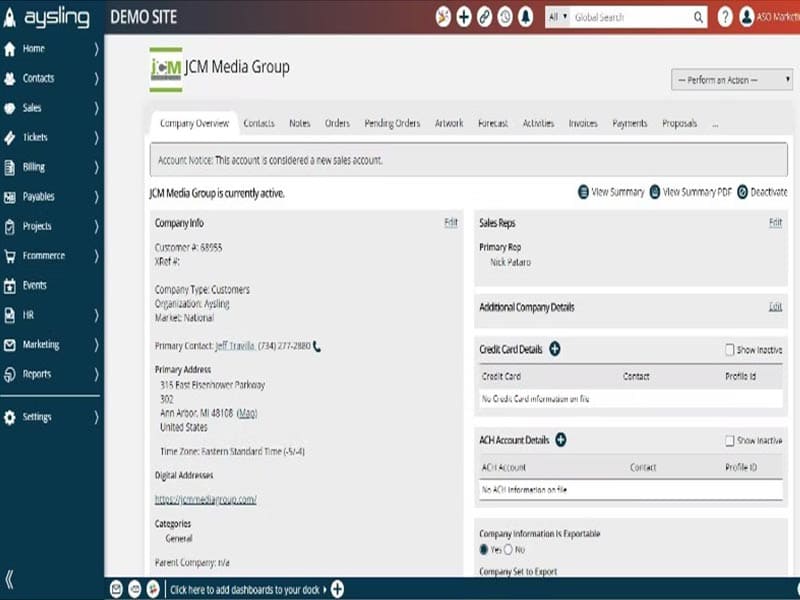Click into the Global Search field
The width and height of the screenshot is (800, 600).
tap(630, 17)
